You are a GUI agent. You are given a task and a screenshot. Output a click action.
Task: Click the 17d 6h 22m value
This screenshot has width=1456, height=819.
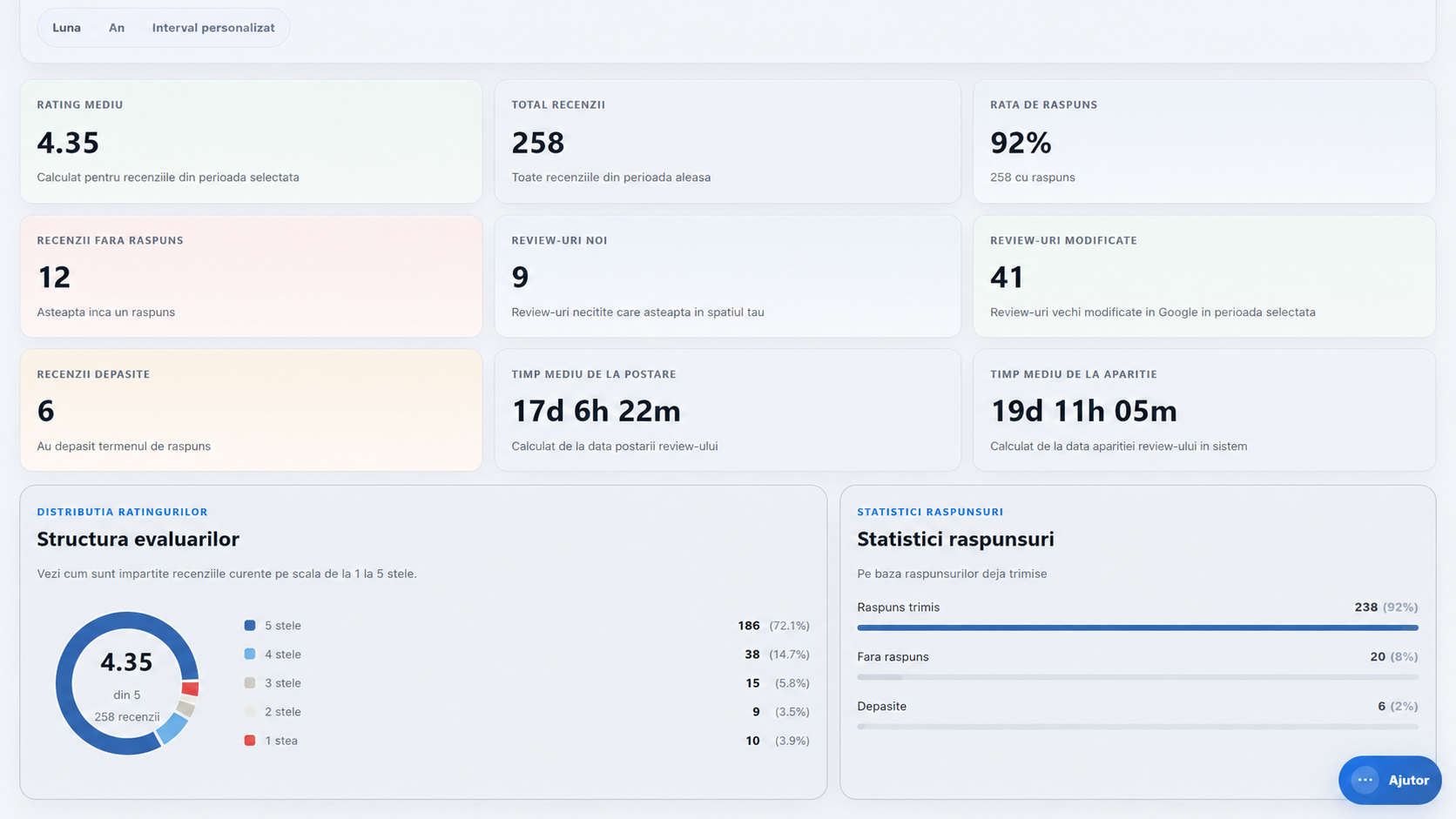tap(596, 411)
